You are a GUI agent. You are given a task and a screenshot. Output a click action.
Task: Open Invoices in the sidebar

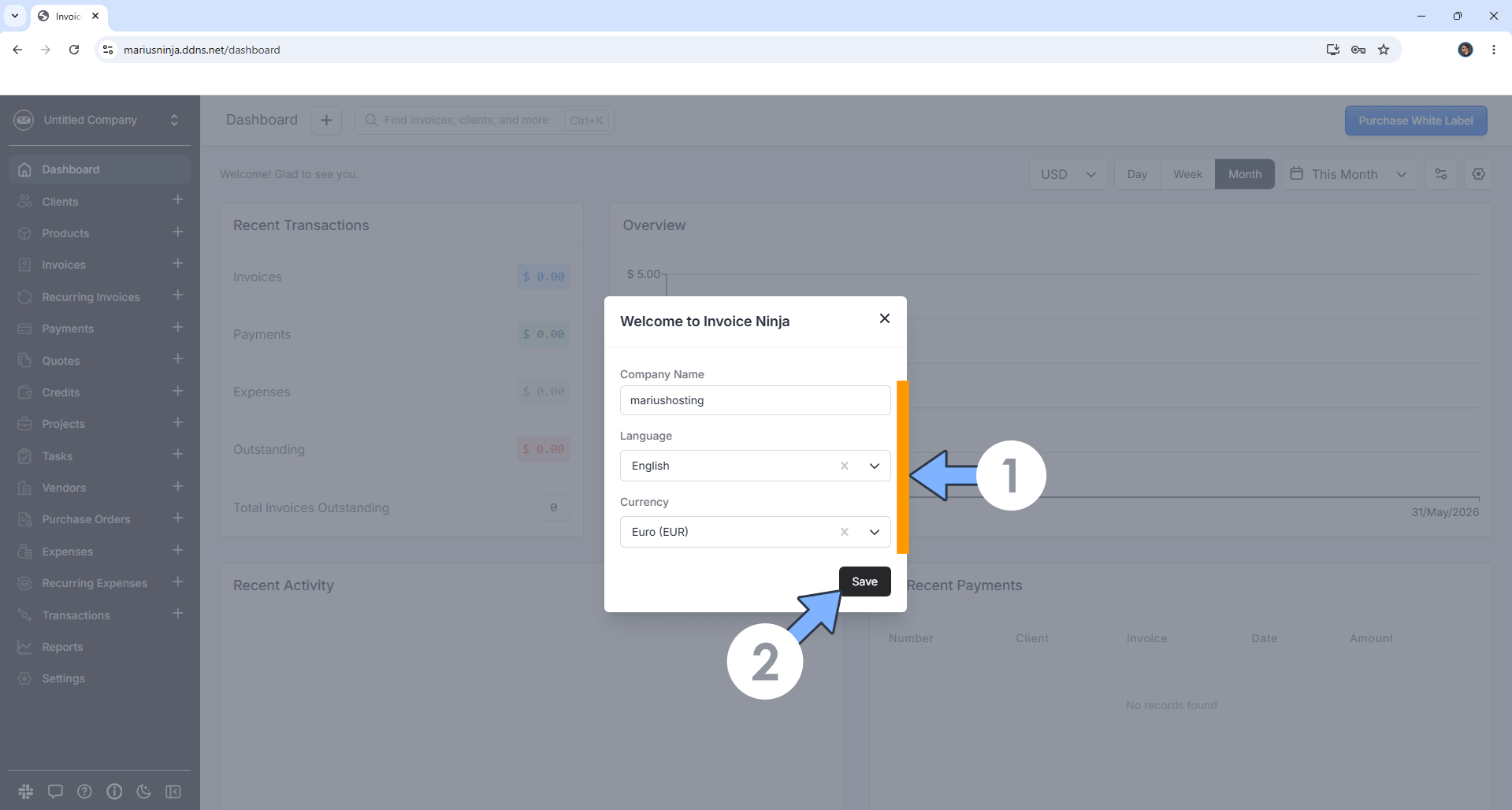64,265
